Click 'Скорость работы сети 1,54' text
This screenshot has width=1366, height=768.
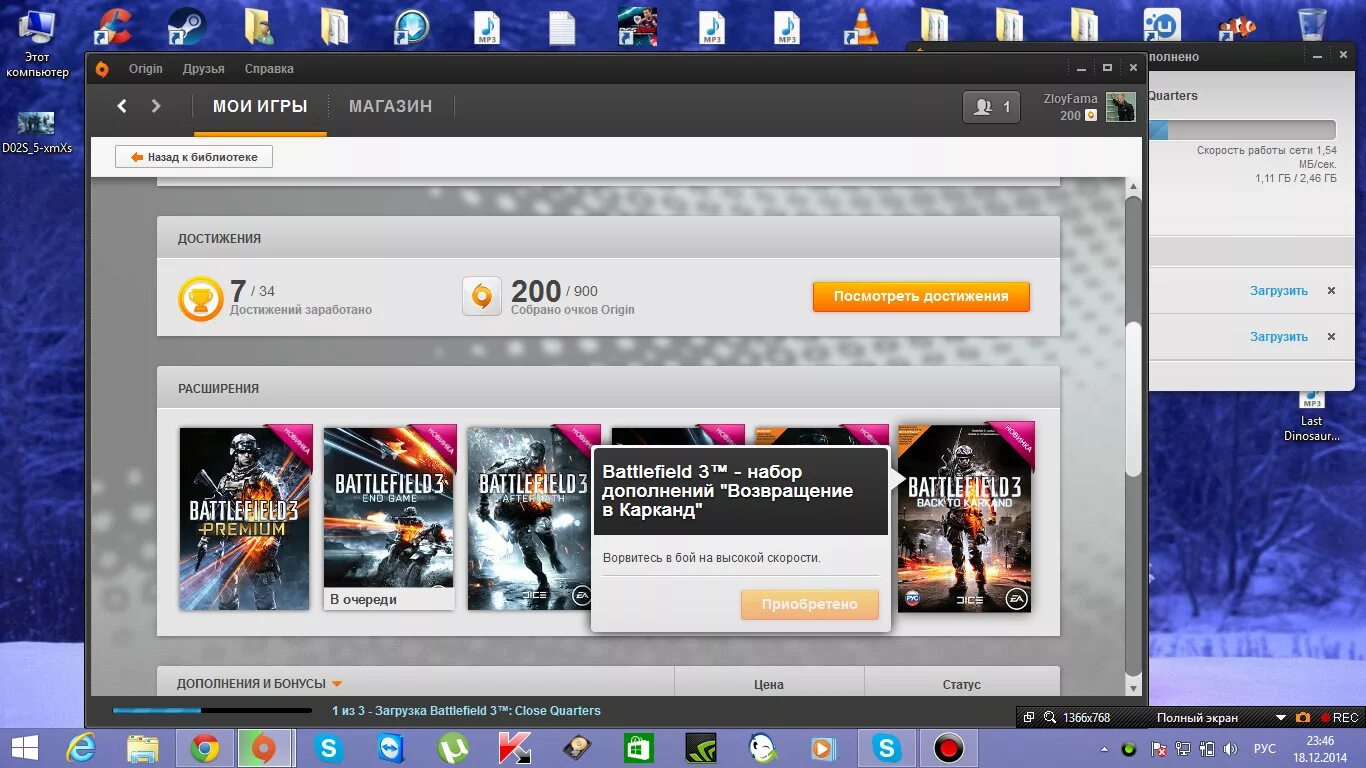1266,150
